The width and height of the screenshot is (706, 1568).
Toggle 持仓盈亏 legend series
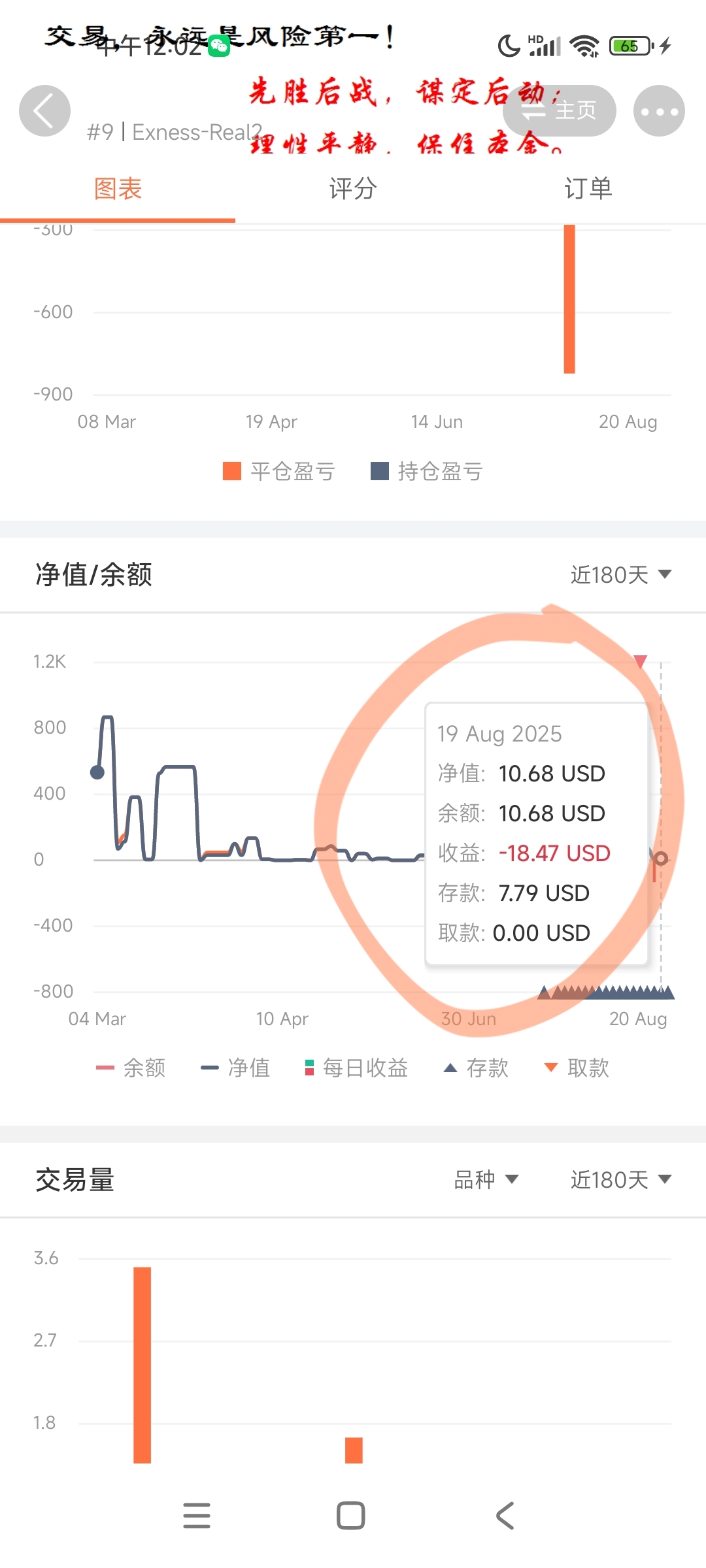tap(427, 471)
